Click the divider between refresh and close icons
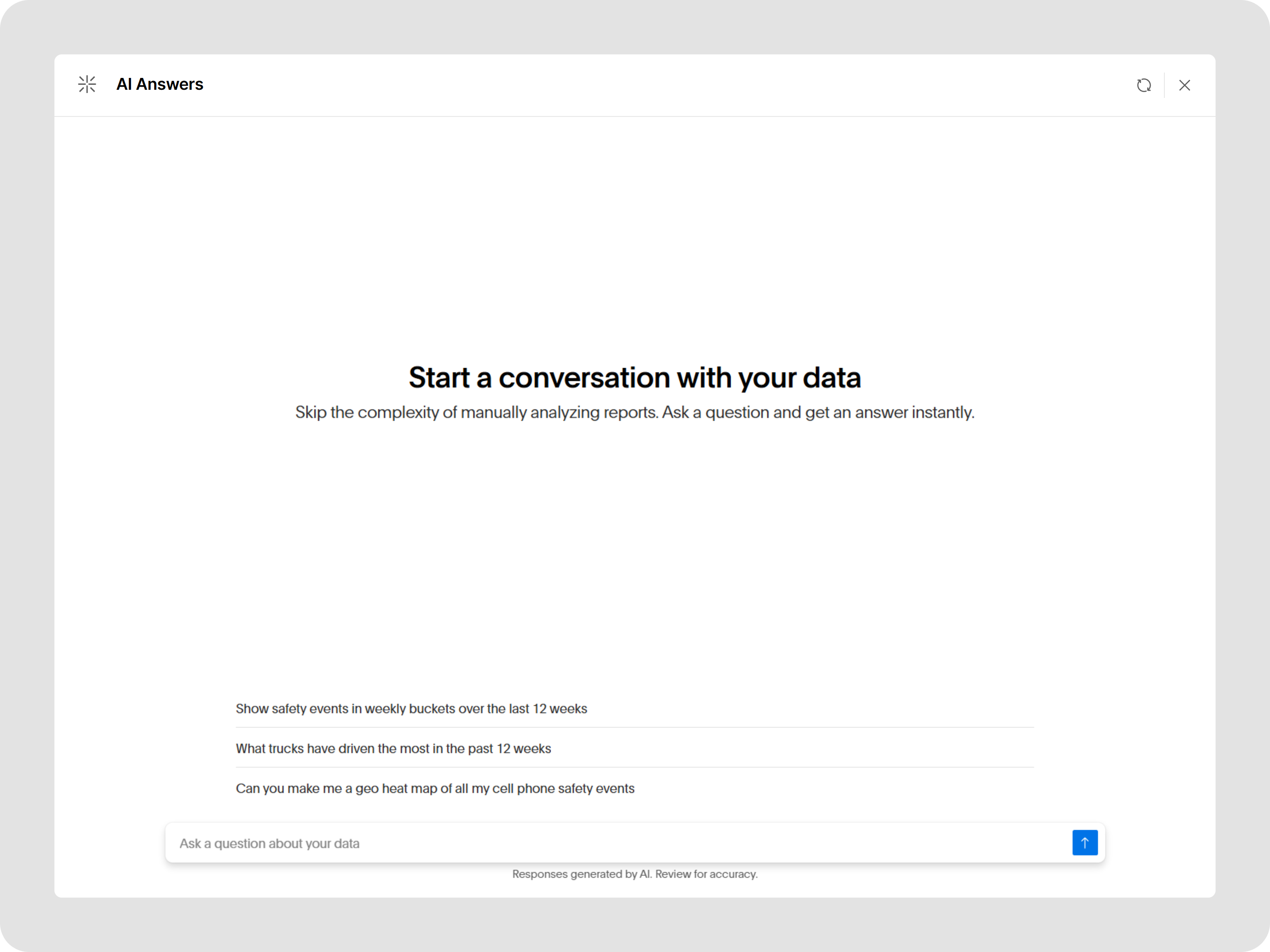 [x=1164, y=85]
